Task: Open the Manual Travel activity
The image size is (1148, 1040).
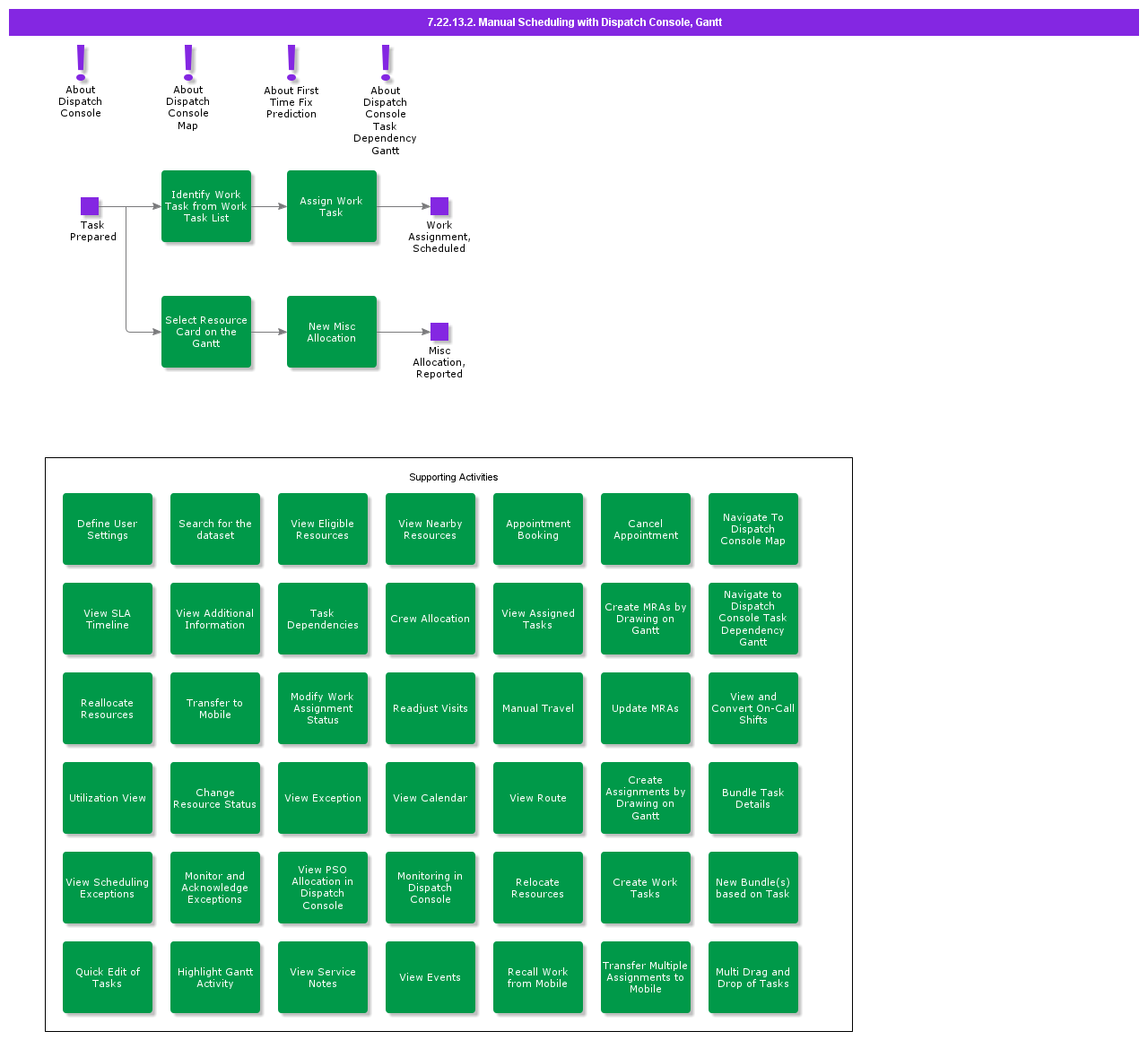Action: coord(538,708)
